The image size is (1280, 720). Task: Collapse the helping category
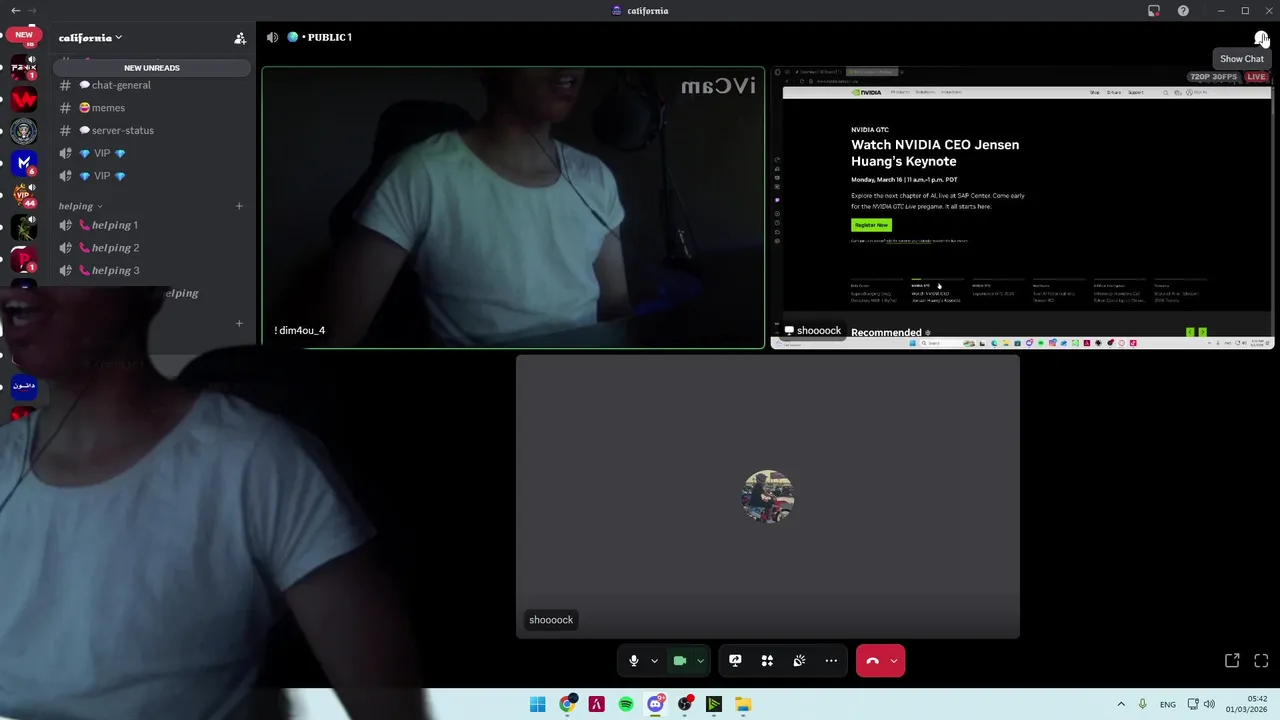[80, 206]
